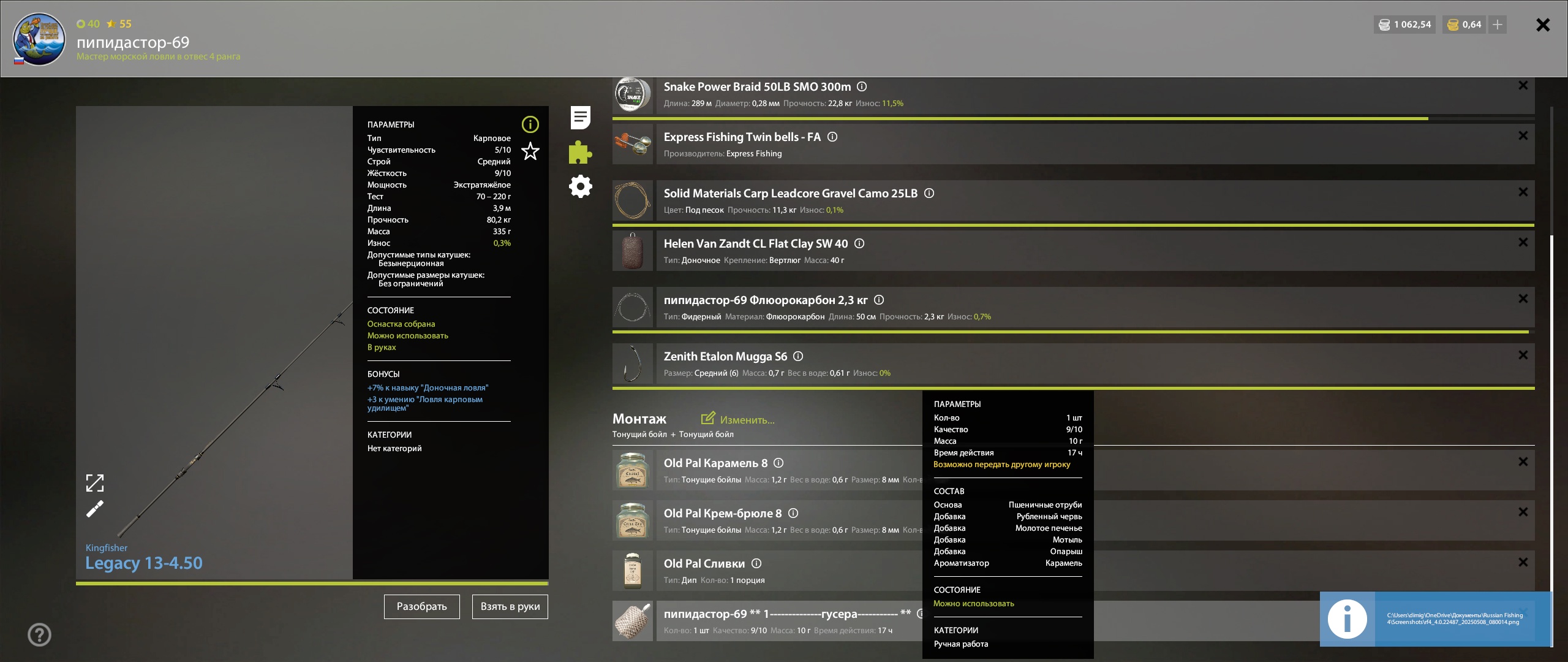Show info for Old Pal Сливки dip
The height and width of the screenshot is (662, 1568).
pyautogui.click(x=756, y=563)
